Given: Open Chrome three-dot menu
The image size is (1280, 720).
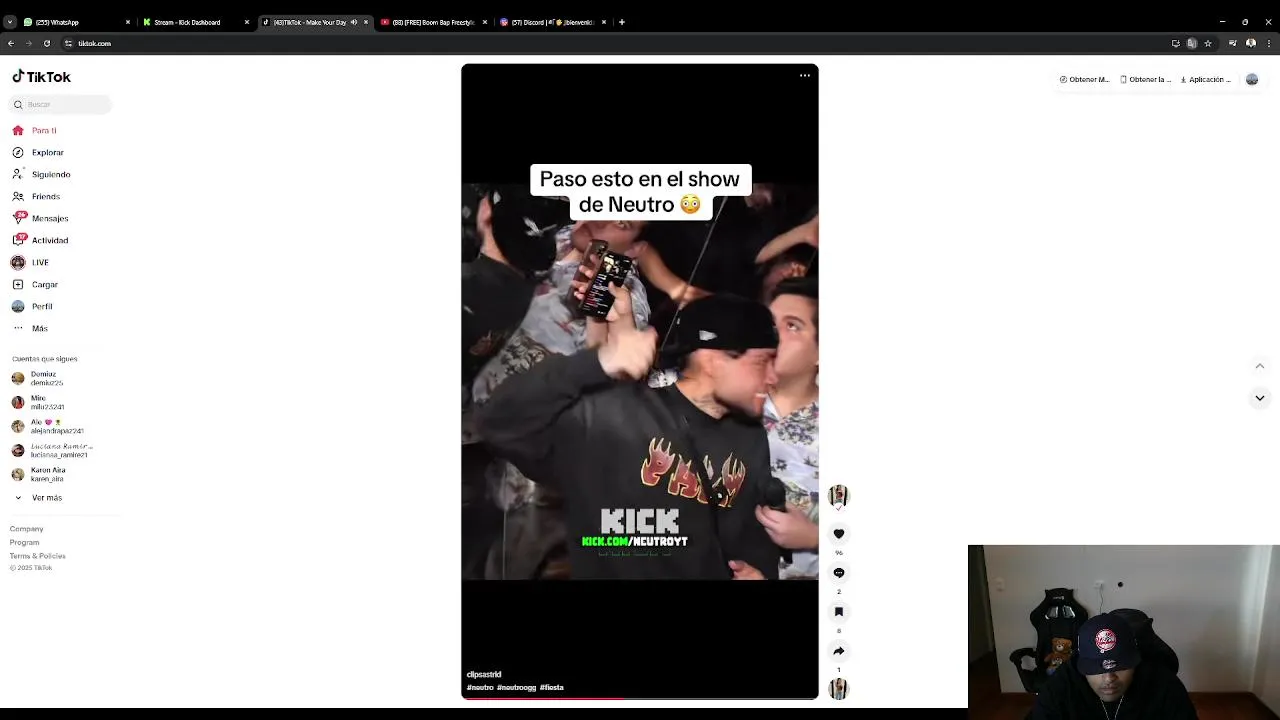Looking at the screenshot, I should (1268, 43).
